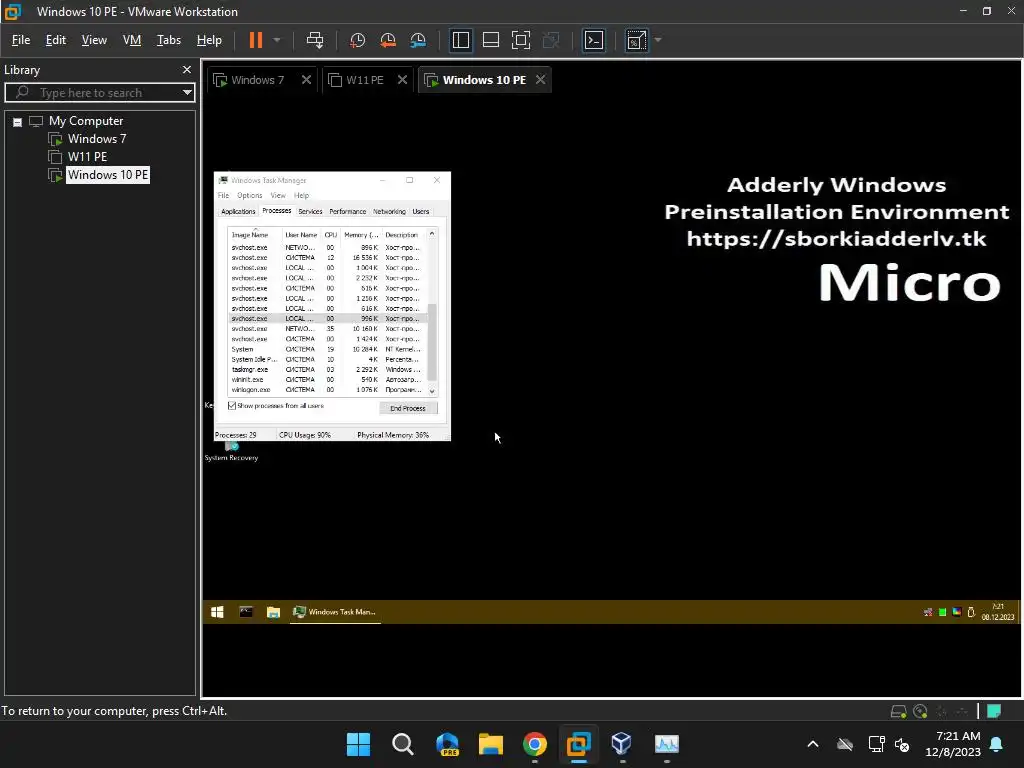This screenshot has height=768, width=1024.
Task: Select Windows 10 PE in library tree
Action: tap(108, 175)
